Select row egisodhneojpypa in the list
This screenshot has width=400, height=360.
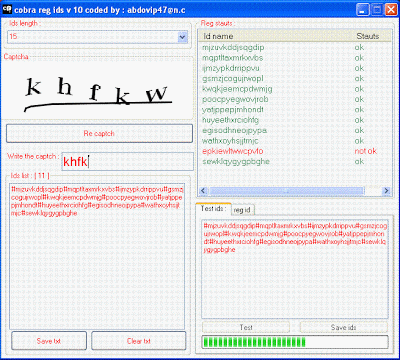pos(295,130)
